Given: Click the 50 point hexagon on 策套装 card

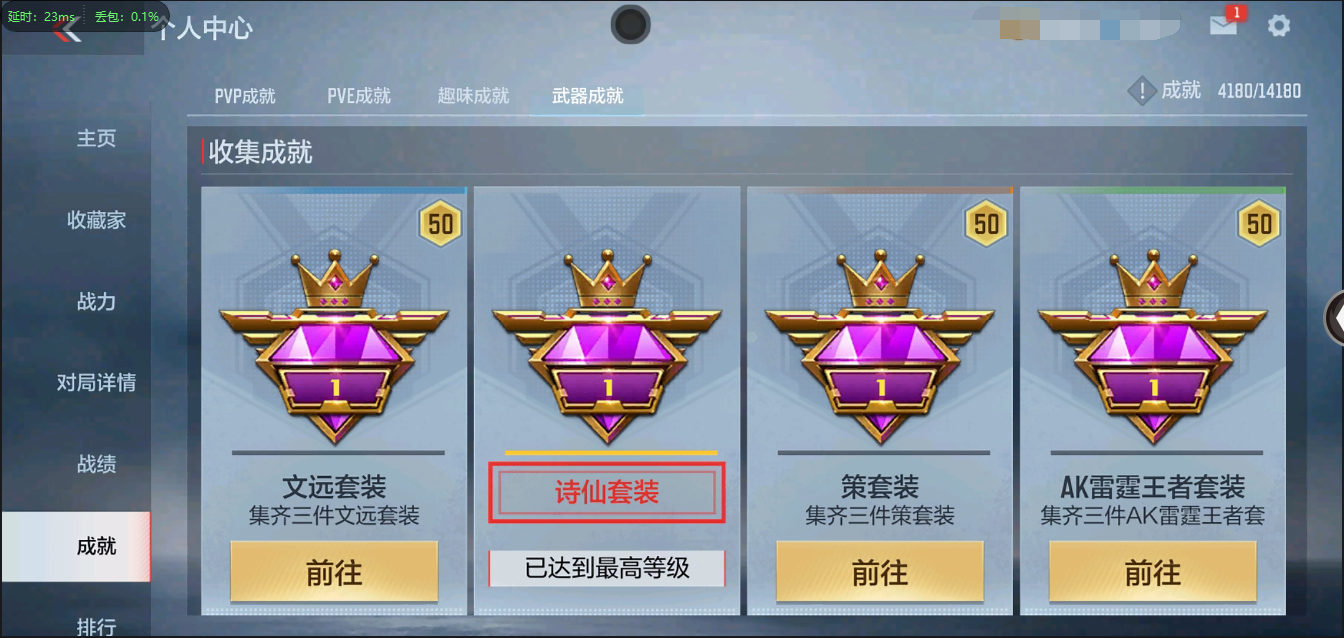Looking at the screenshot, I should click(x=986, y=224).
